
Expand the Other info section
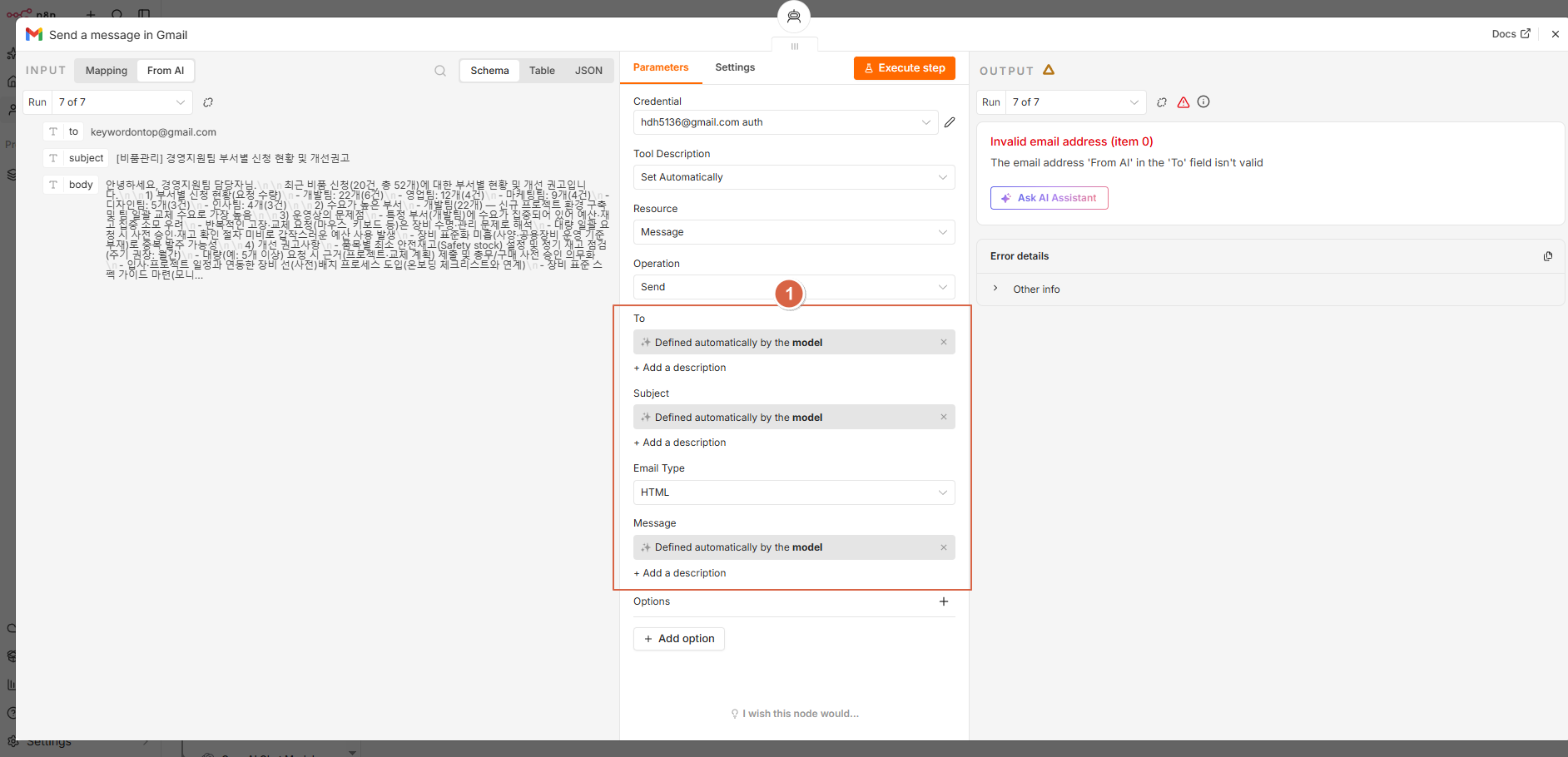tap(1035, 289)
